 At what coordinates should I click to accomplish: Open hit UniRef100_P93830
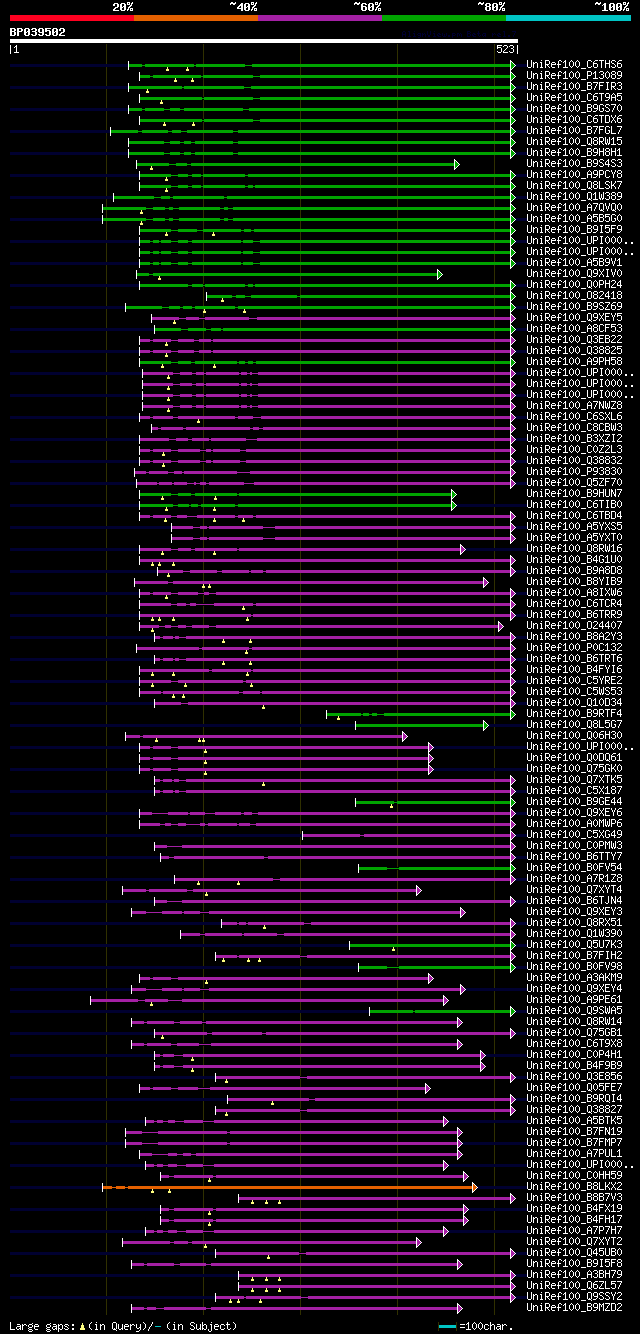[x=574, y=471]
